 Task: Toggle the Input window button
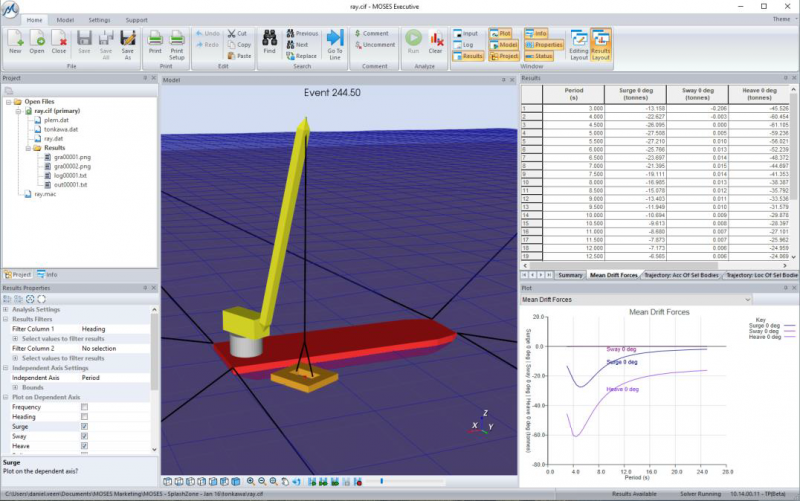466,33
